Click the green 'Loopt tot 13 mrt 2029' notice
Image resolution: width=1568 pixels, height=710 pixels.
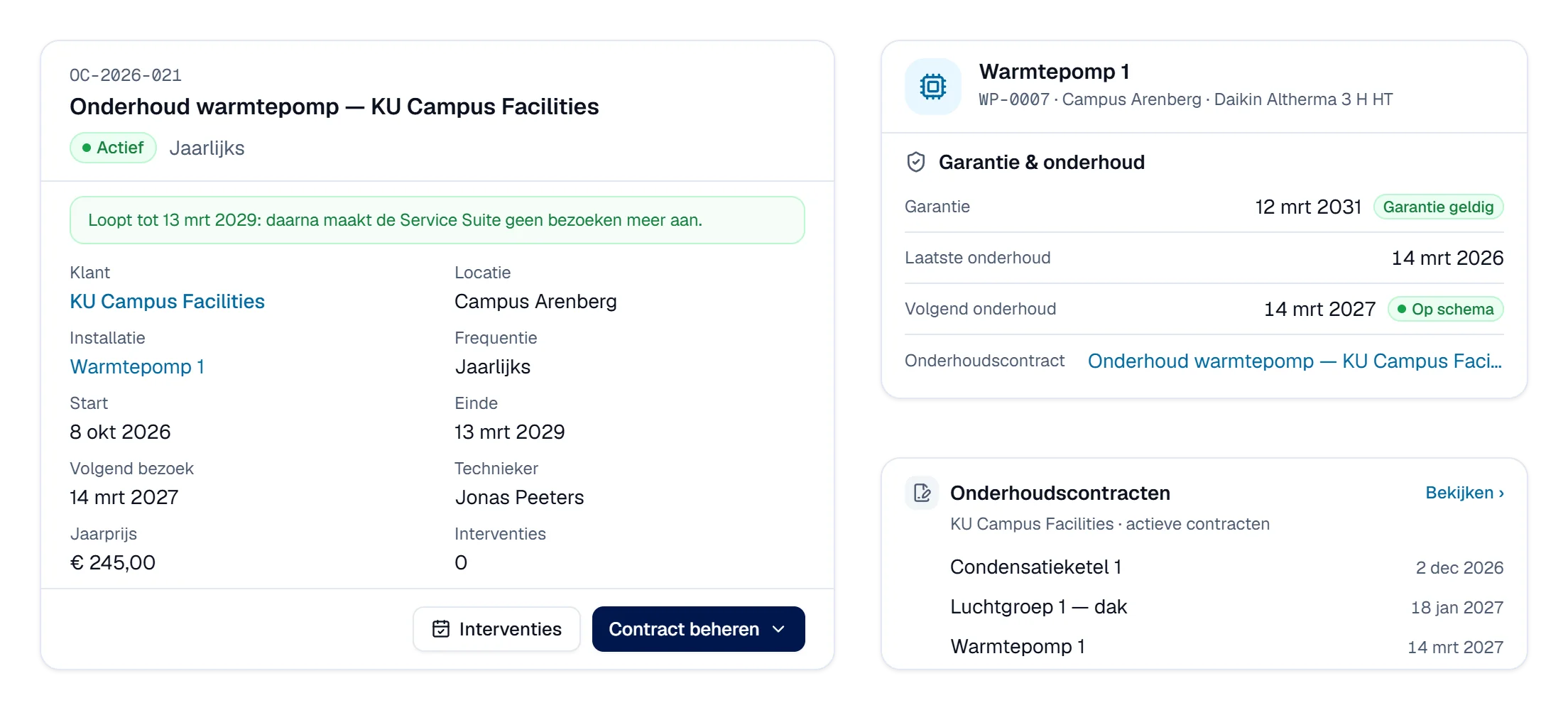[437, 220]
